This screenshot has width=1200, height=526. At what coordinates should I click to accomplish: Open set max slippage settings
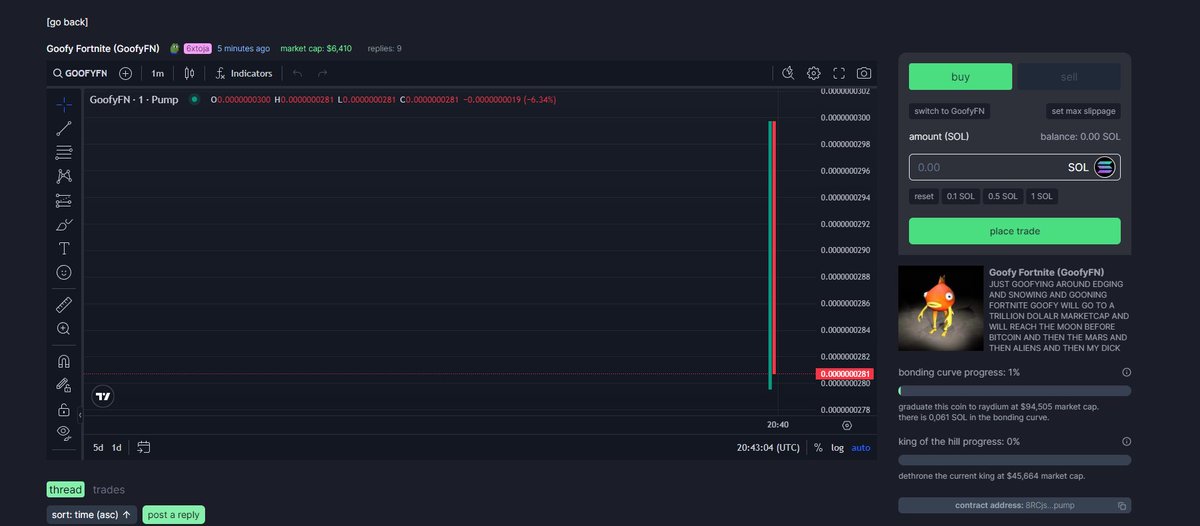tap(1083, 111)
